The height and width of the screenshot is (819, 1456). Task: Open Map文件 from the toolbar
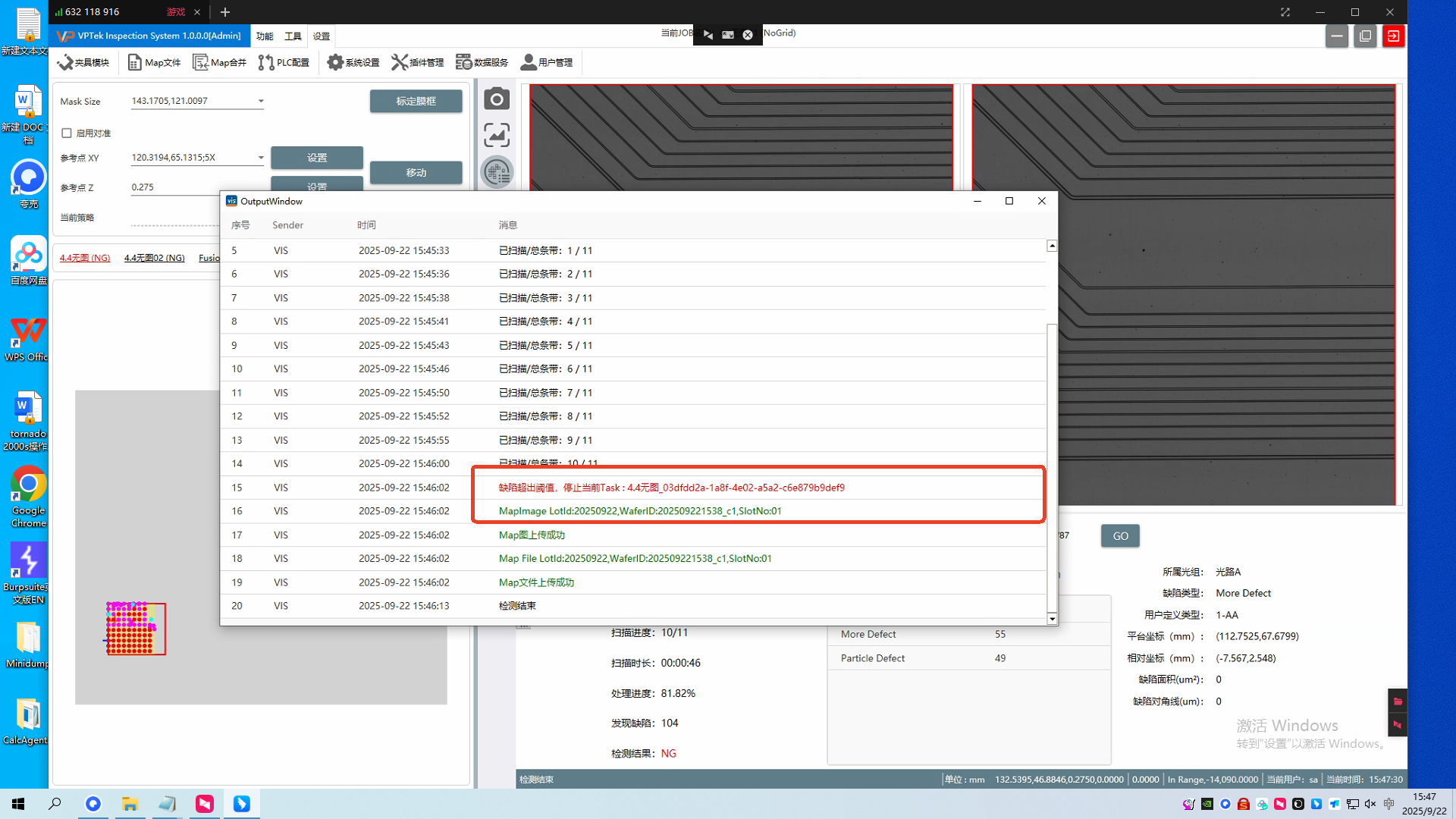coord(155,62)
